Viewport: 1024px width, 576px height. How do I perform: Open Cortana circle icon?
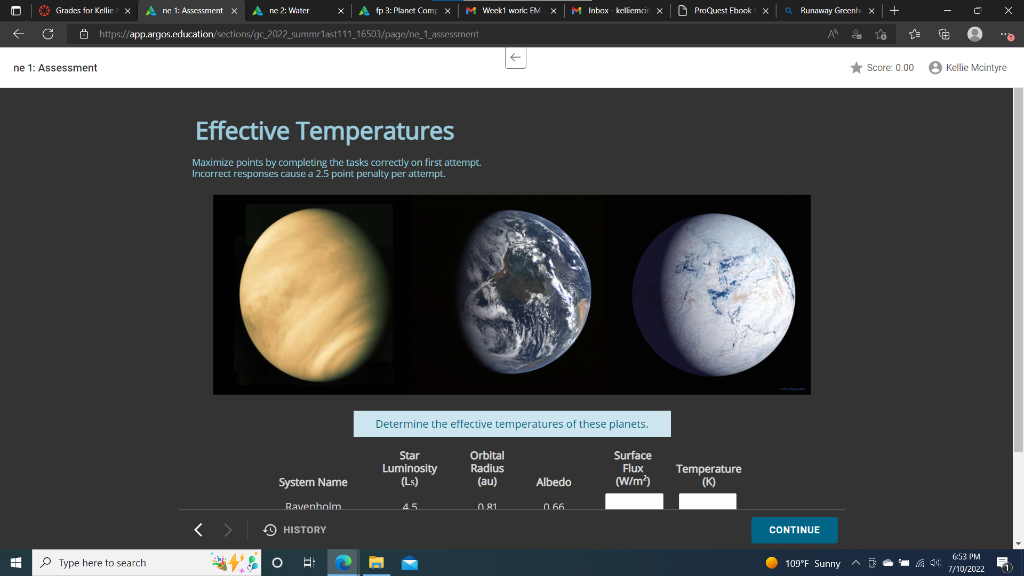(277, 562)
